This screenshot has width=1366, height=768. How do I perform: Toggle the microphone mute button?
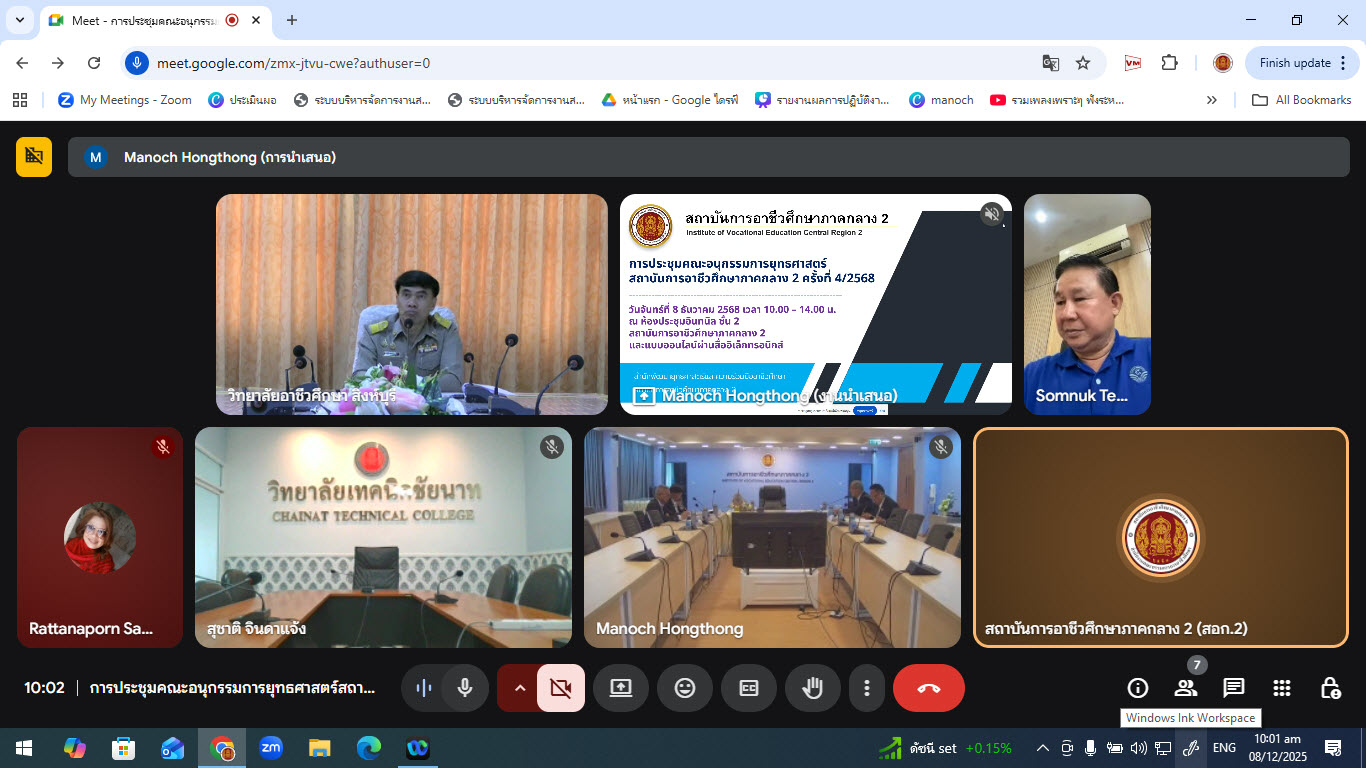(x=465, y=688)
